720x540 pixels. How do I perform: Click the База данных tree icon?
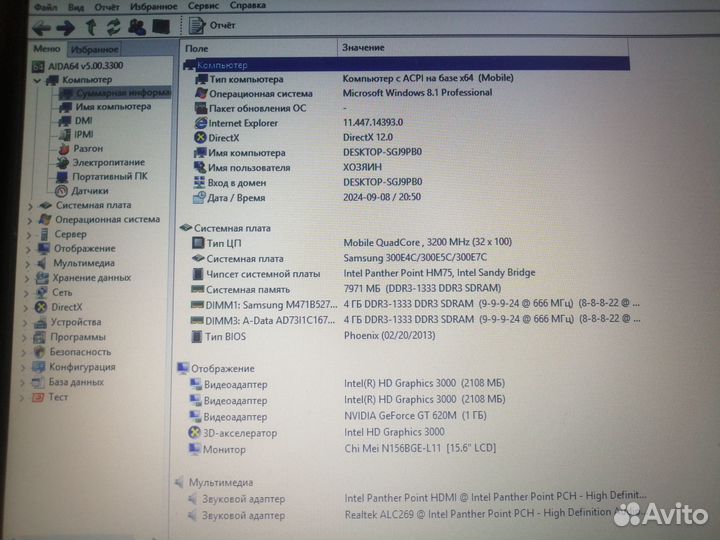[38, 382]
